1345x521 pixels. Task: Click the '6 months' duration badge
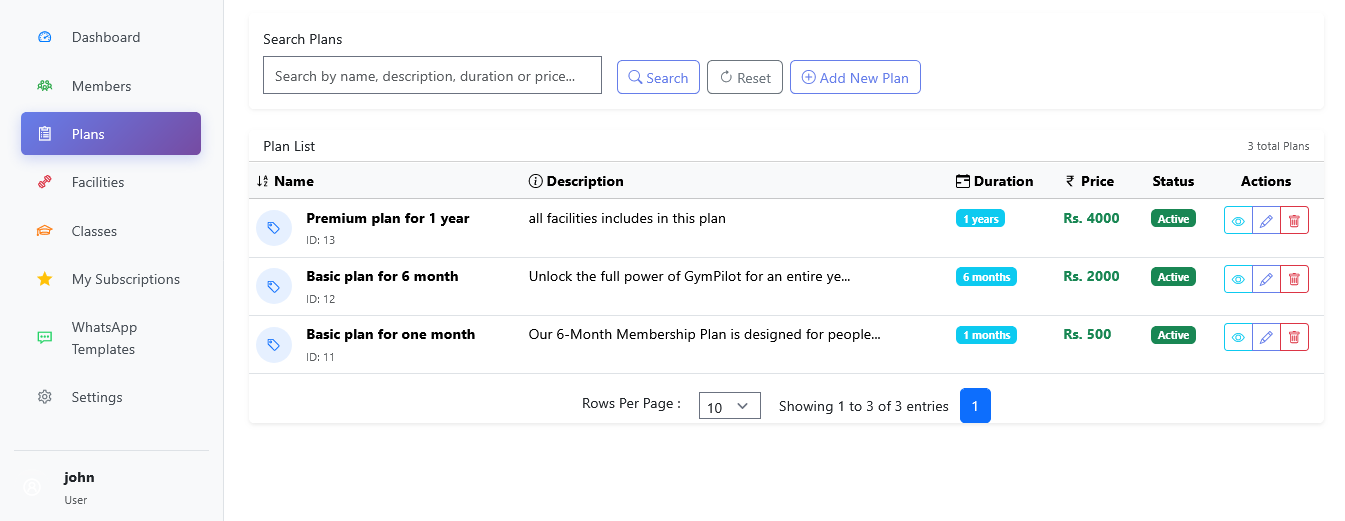tap(986, 276)
